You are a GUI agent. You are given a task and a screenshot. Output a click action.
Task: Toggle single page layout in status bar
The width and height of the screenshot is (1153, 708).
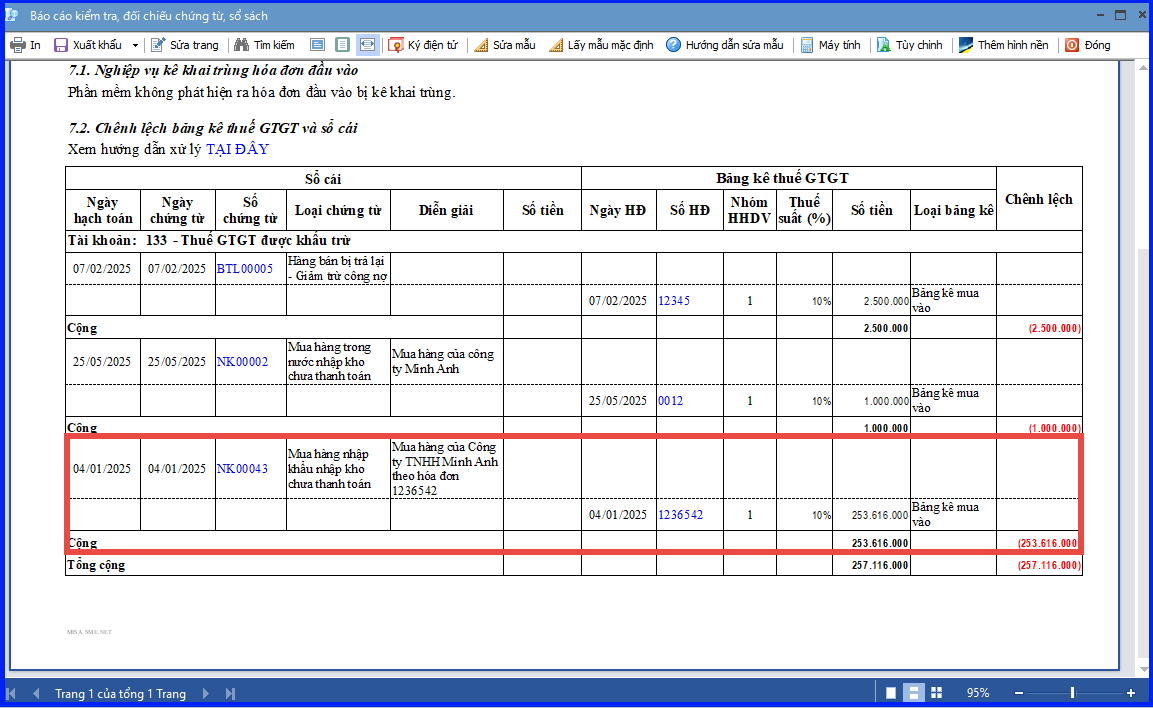coord(890,693)
